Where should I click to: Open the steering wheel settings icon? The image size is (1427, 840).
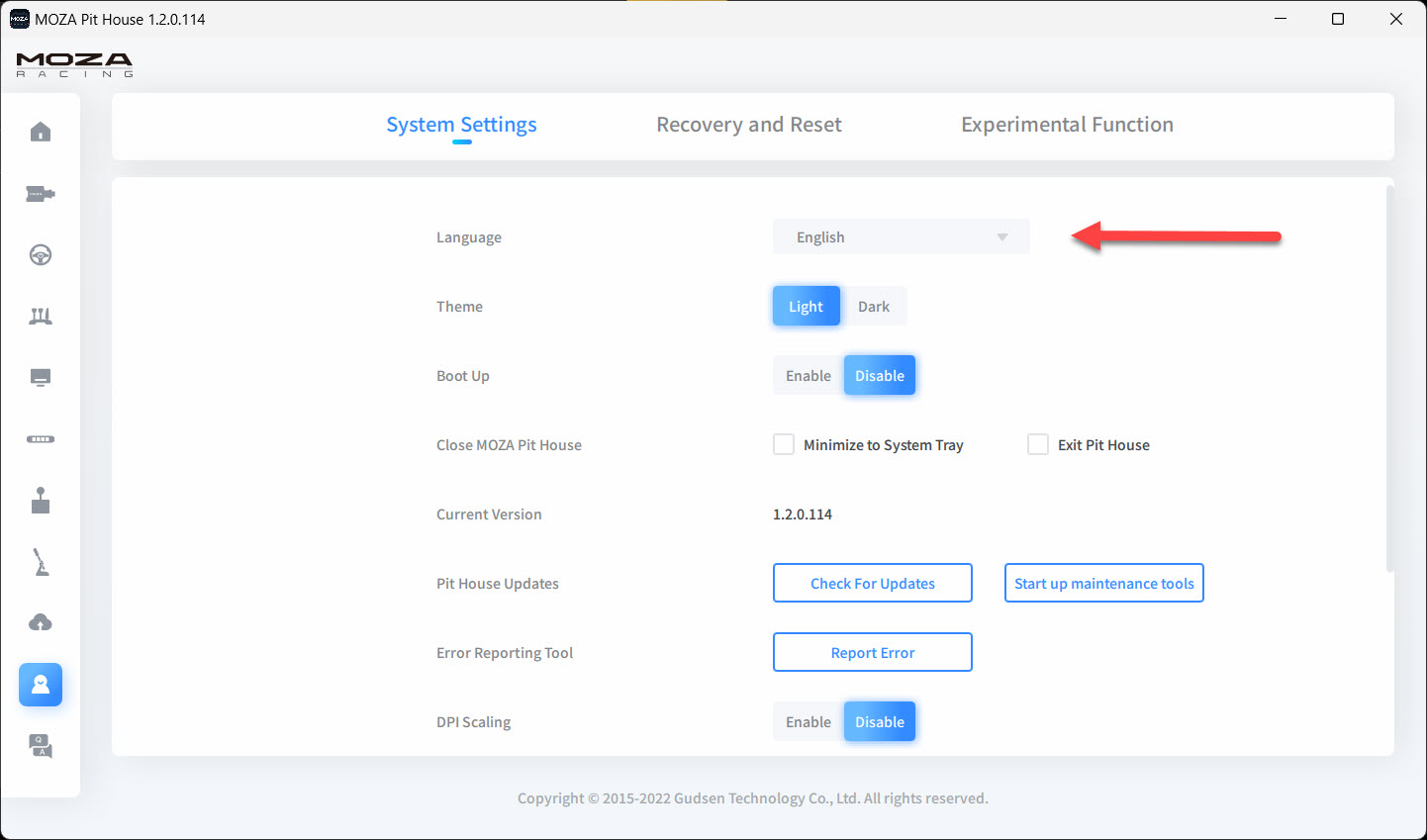click(x=41, y=255)
